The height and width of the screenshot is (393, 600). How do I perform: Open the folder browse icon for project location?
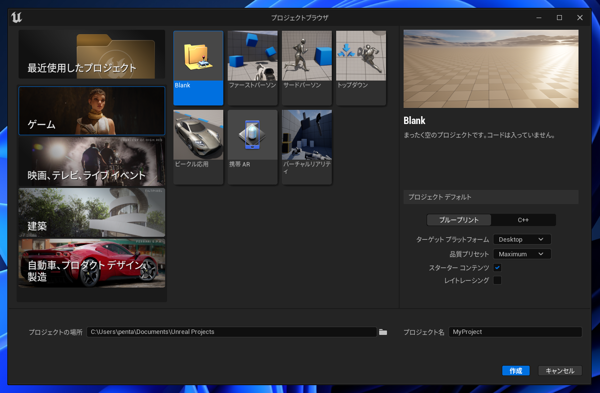coord(383,332)
